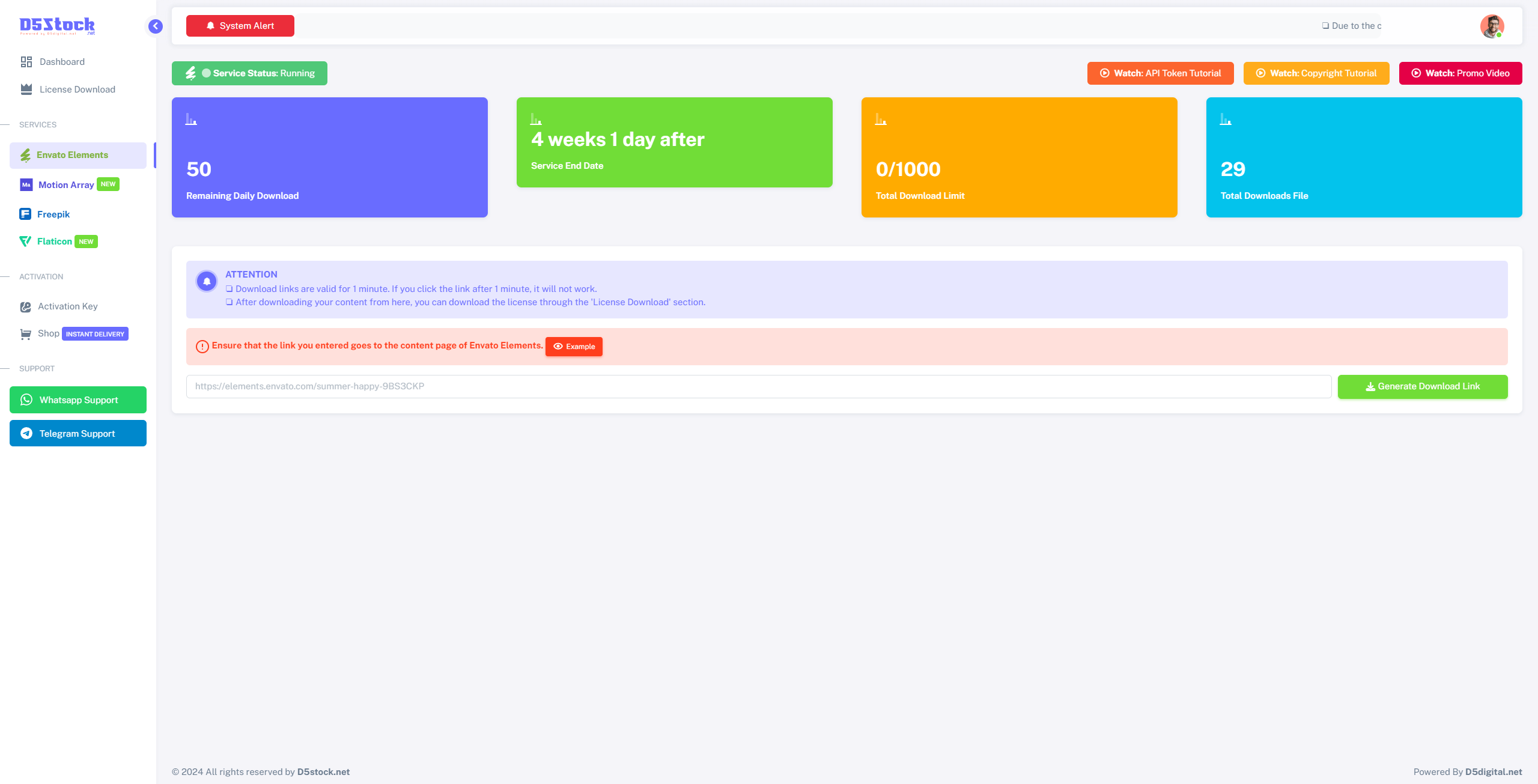The height and width of the screenshot is (784, 1538).
Task: Go to License Download page
Action: tap(77, 90)
